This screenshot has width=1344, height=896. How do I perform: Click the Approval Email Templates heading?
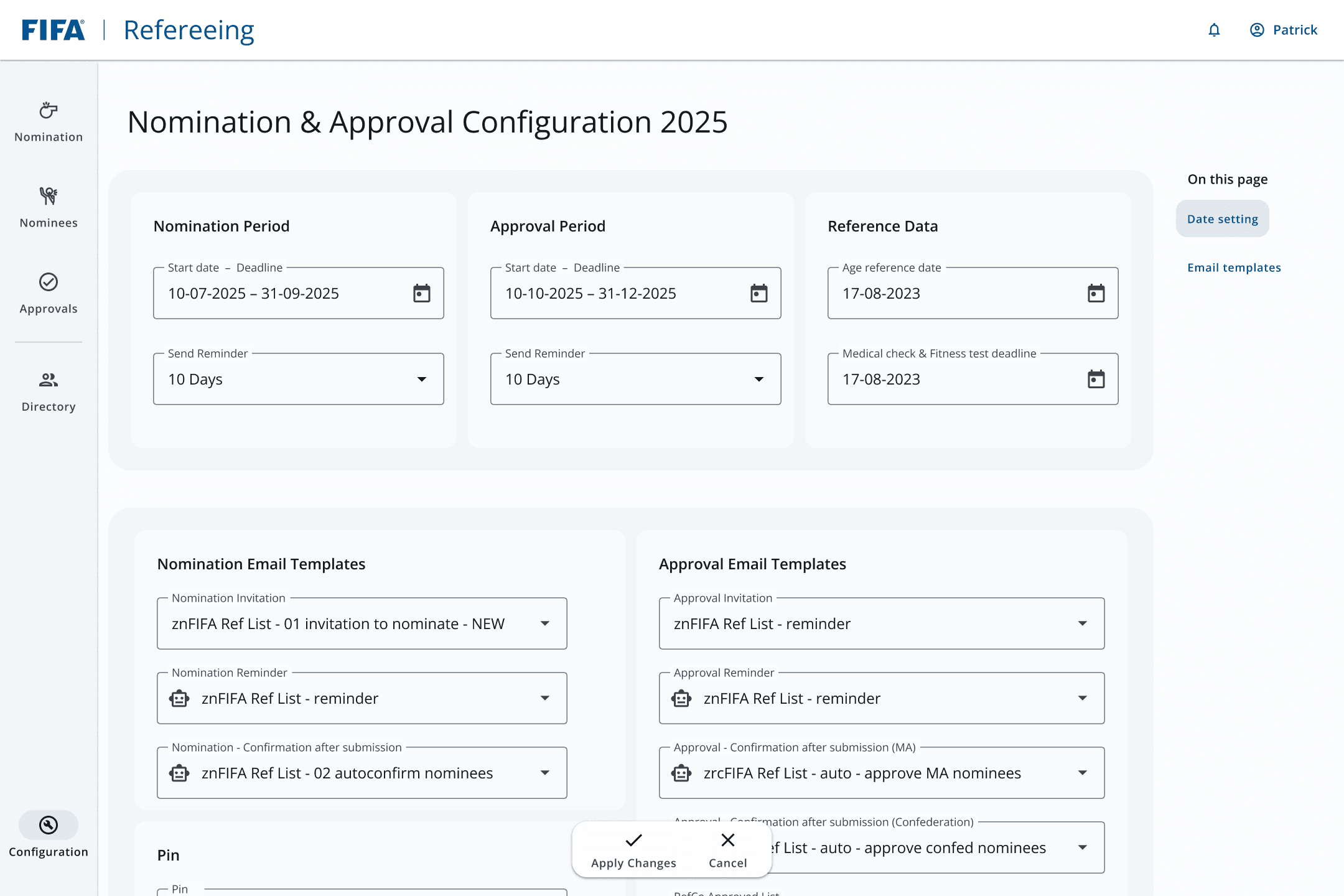(x=752, y=564)
